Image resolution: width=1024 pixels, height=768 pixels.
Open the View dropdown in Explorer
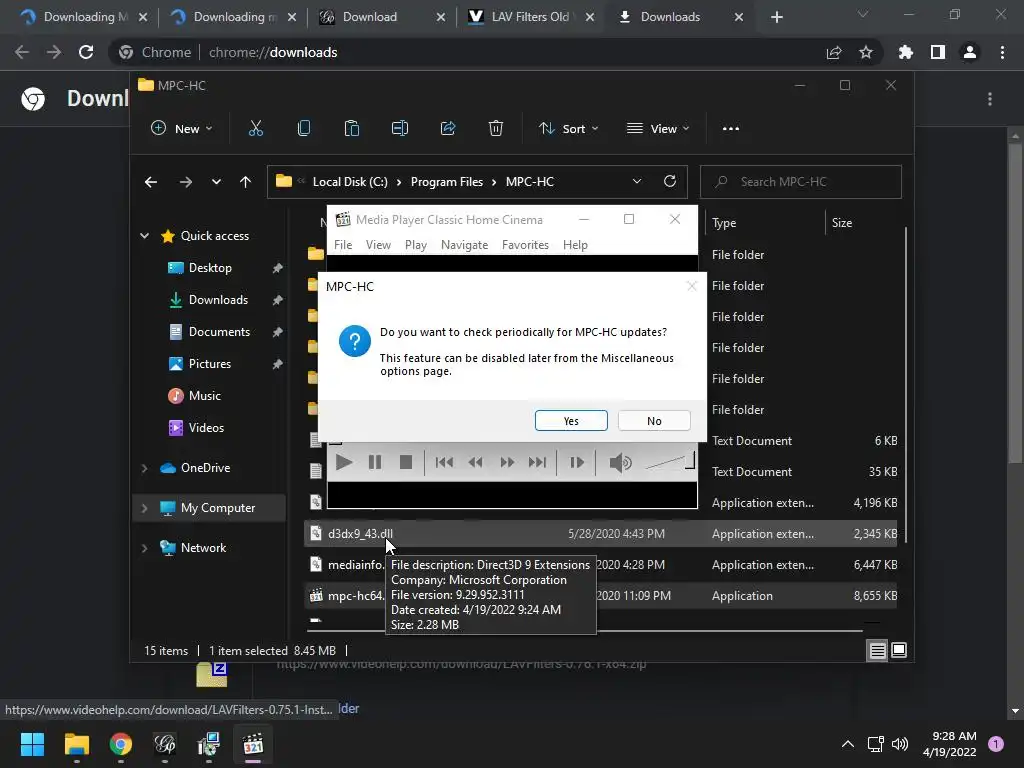(658, 129)
